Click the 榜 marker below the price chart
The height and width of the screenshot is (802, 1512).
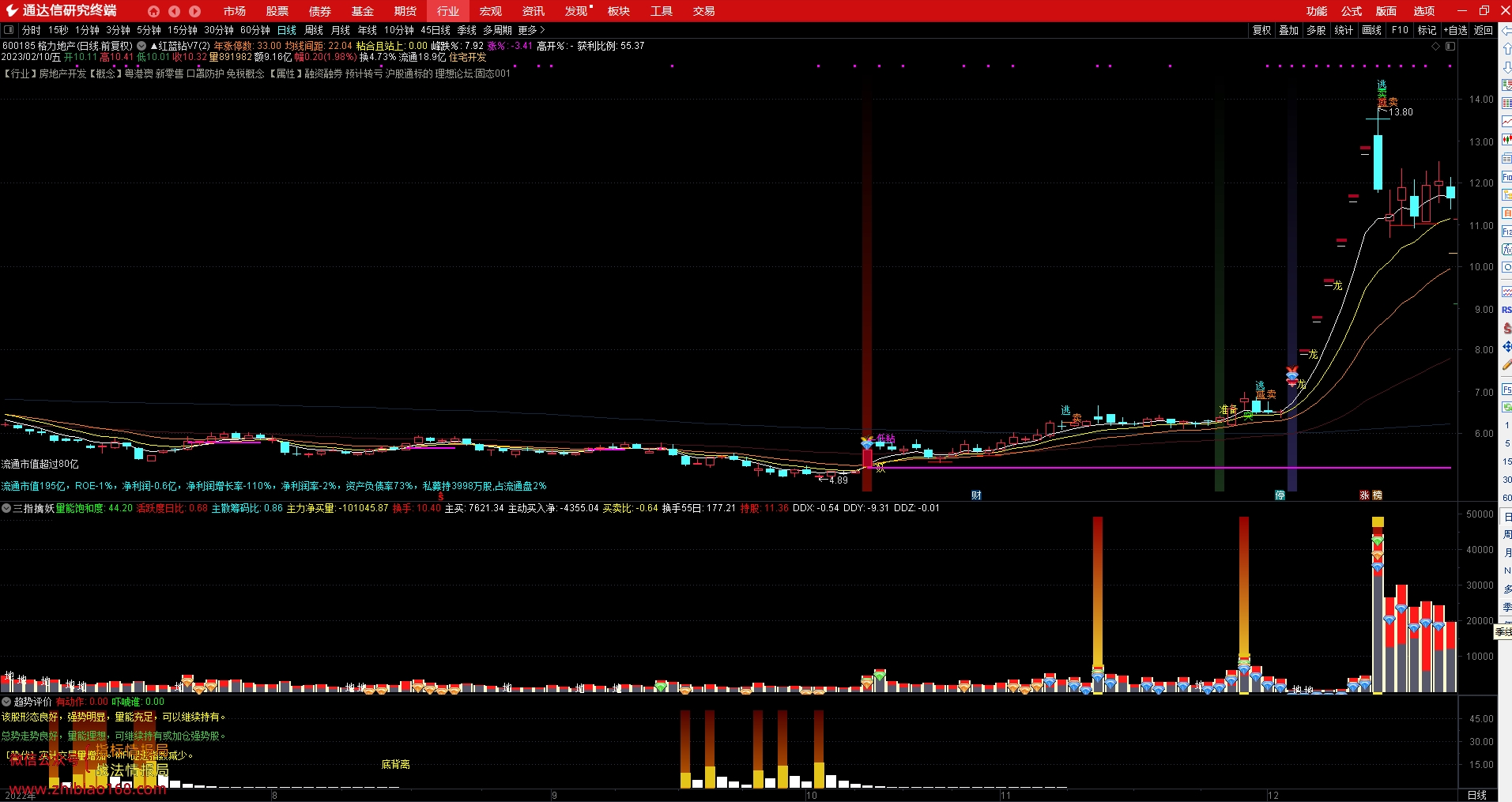[1377, 495]
